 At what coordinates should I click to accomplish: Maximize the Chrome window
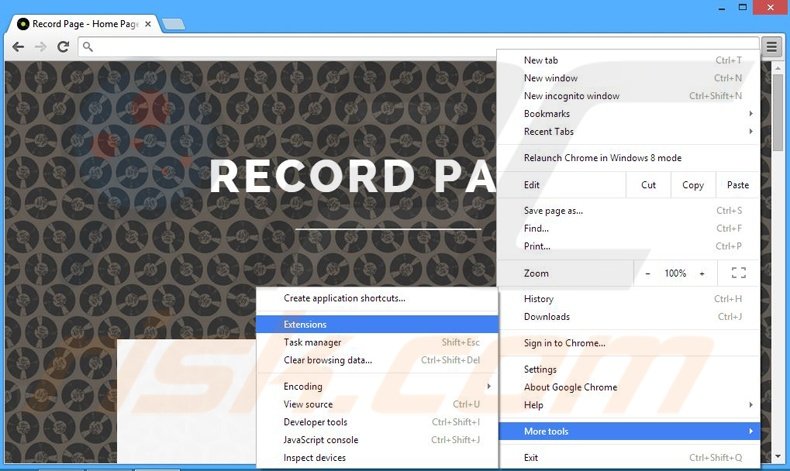743,8
